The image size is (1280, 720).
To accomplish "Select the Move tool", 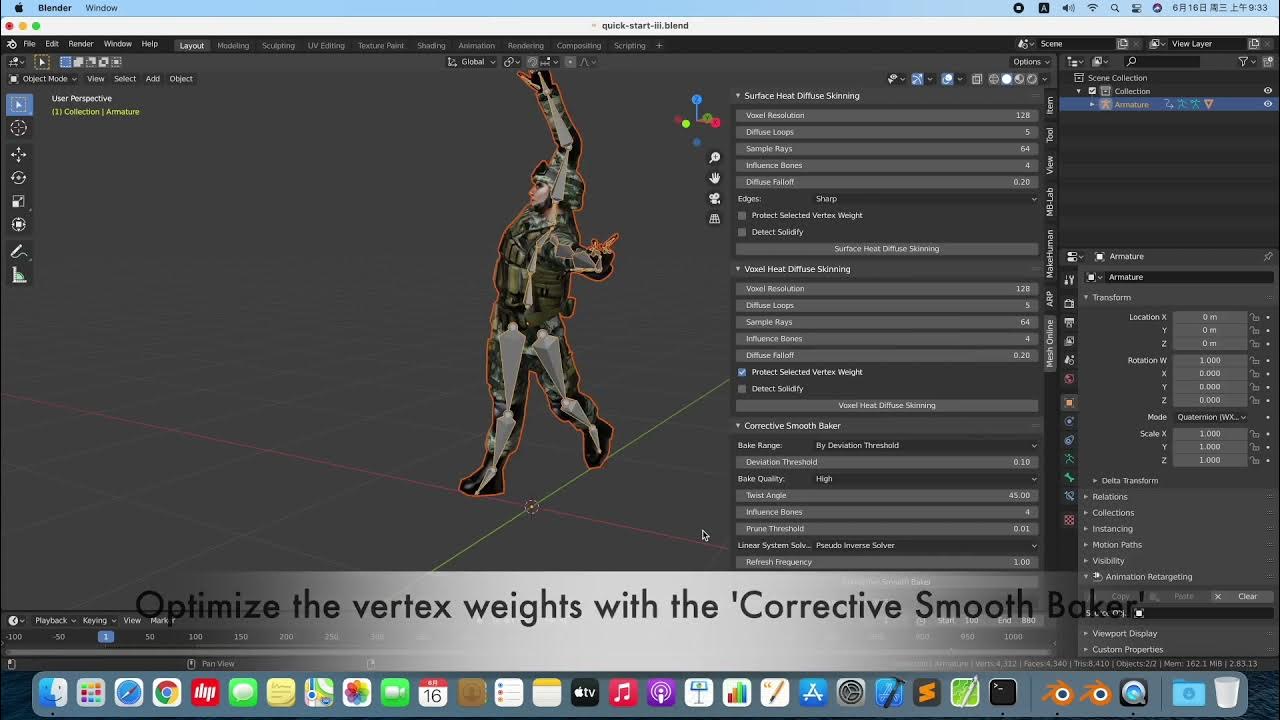I will pos(19,154).
